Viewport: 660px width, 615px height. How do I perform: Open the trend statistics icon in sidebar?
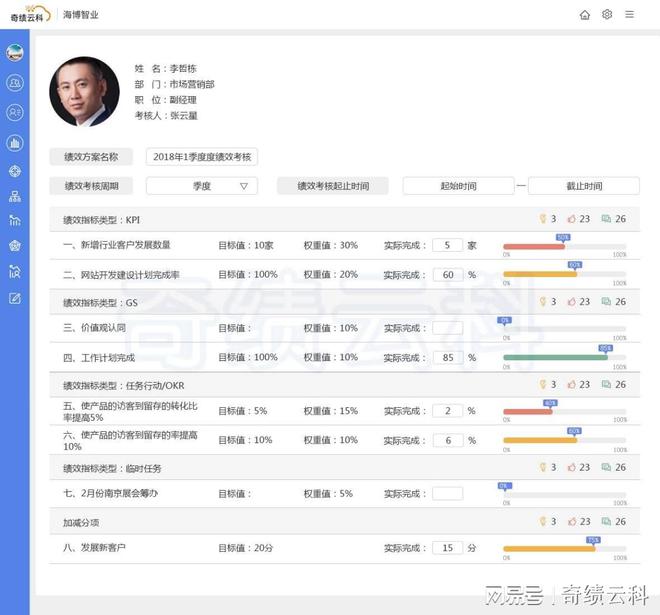(15, 220)
